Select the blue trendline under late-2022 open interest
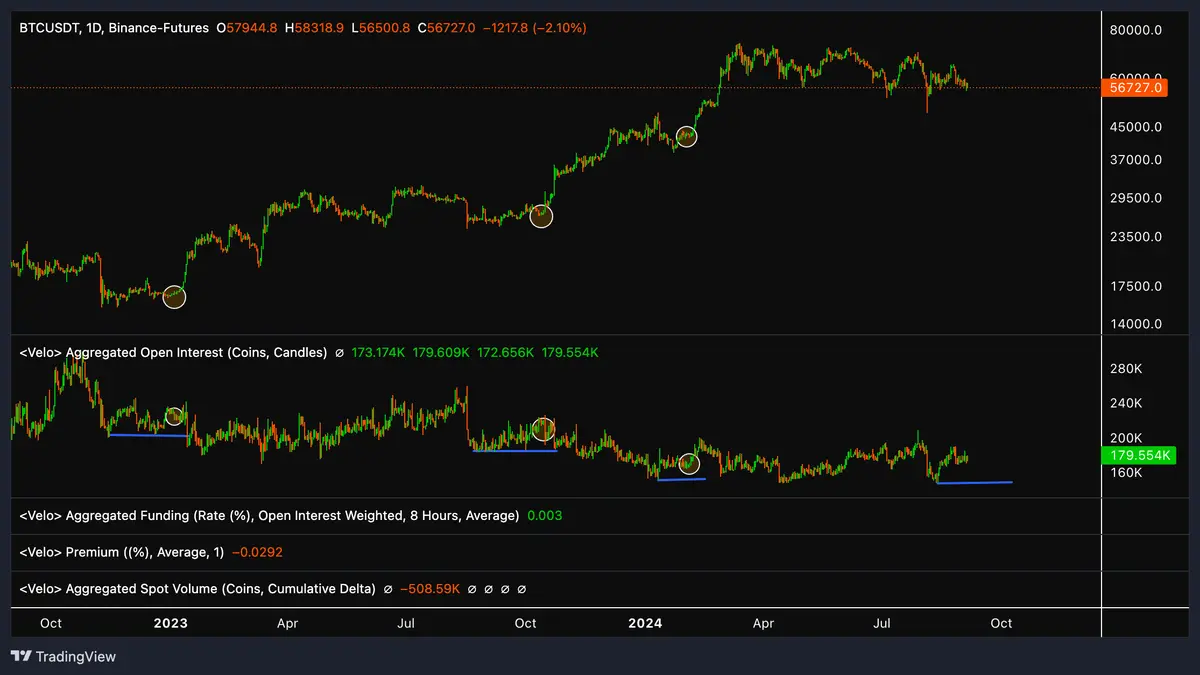 point(147,435)
